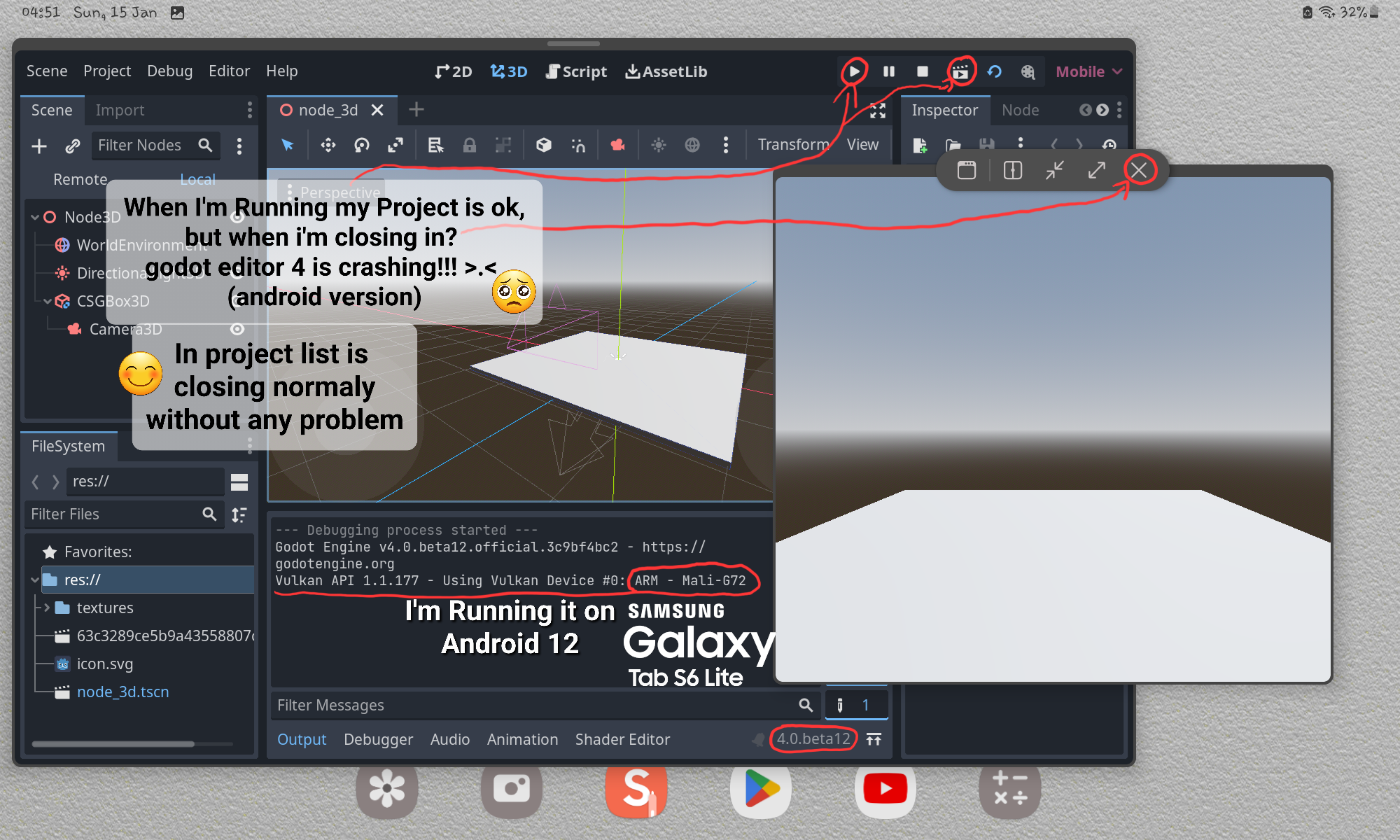This screenshot has height=840, width=1400.
Task: Toggle group selected node children
Action: [x=503, y=145]
